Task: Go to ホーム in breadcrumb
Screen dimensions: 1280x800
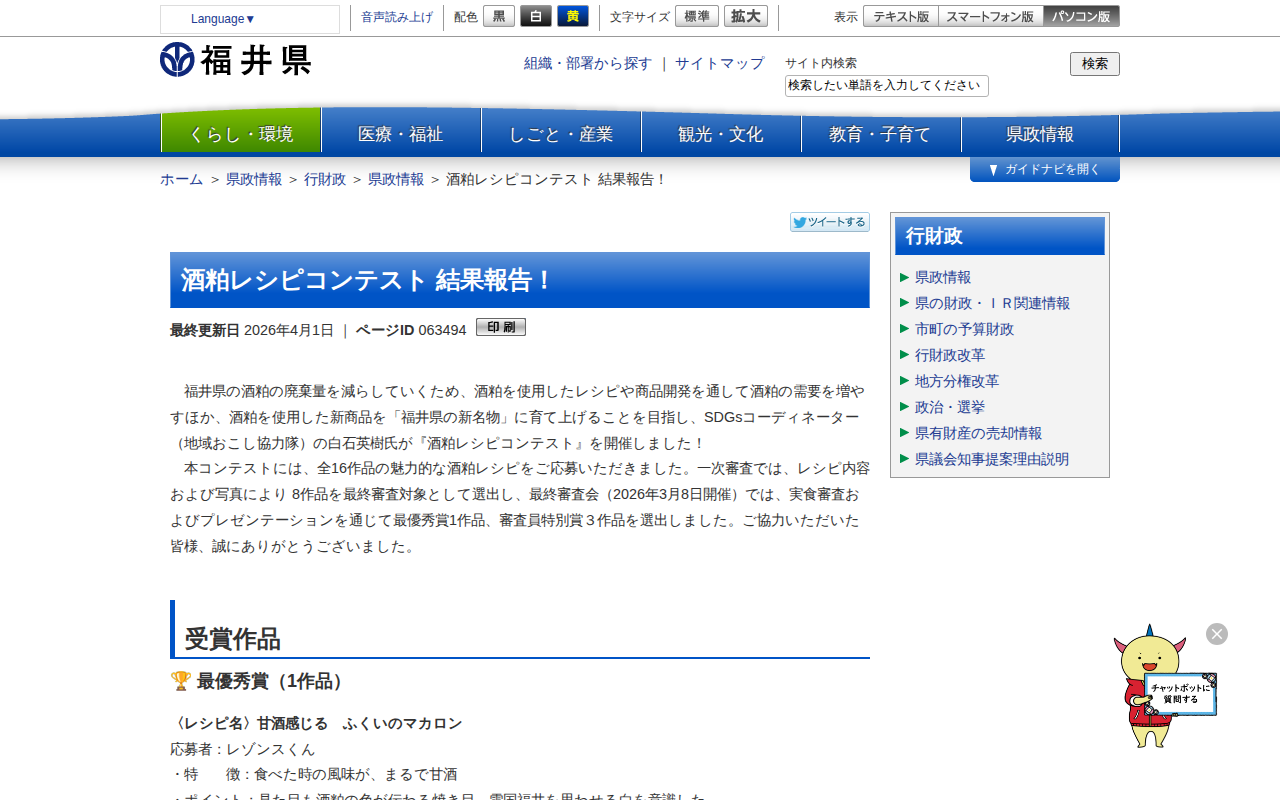Action: click(181, 179)
